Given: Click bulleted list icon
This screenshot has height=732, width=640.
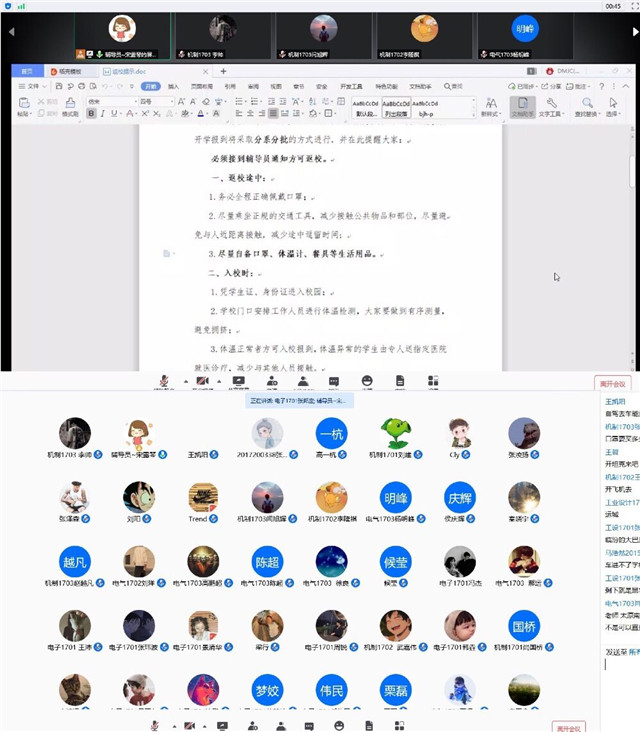Looking at the screenshot, I should click(x=239, y=101).
